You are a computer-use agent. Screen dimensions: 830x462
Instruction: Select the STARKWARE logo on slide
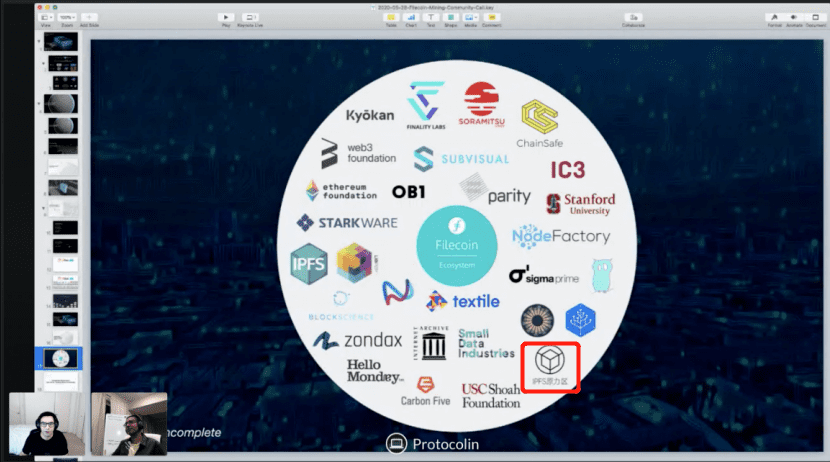pyautogui.click(x=347, y=223)
